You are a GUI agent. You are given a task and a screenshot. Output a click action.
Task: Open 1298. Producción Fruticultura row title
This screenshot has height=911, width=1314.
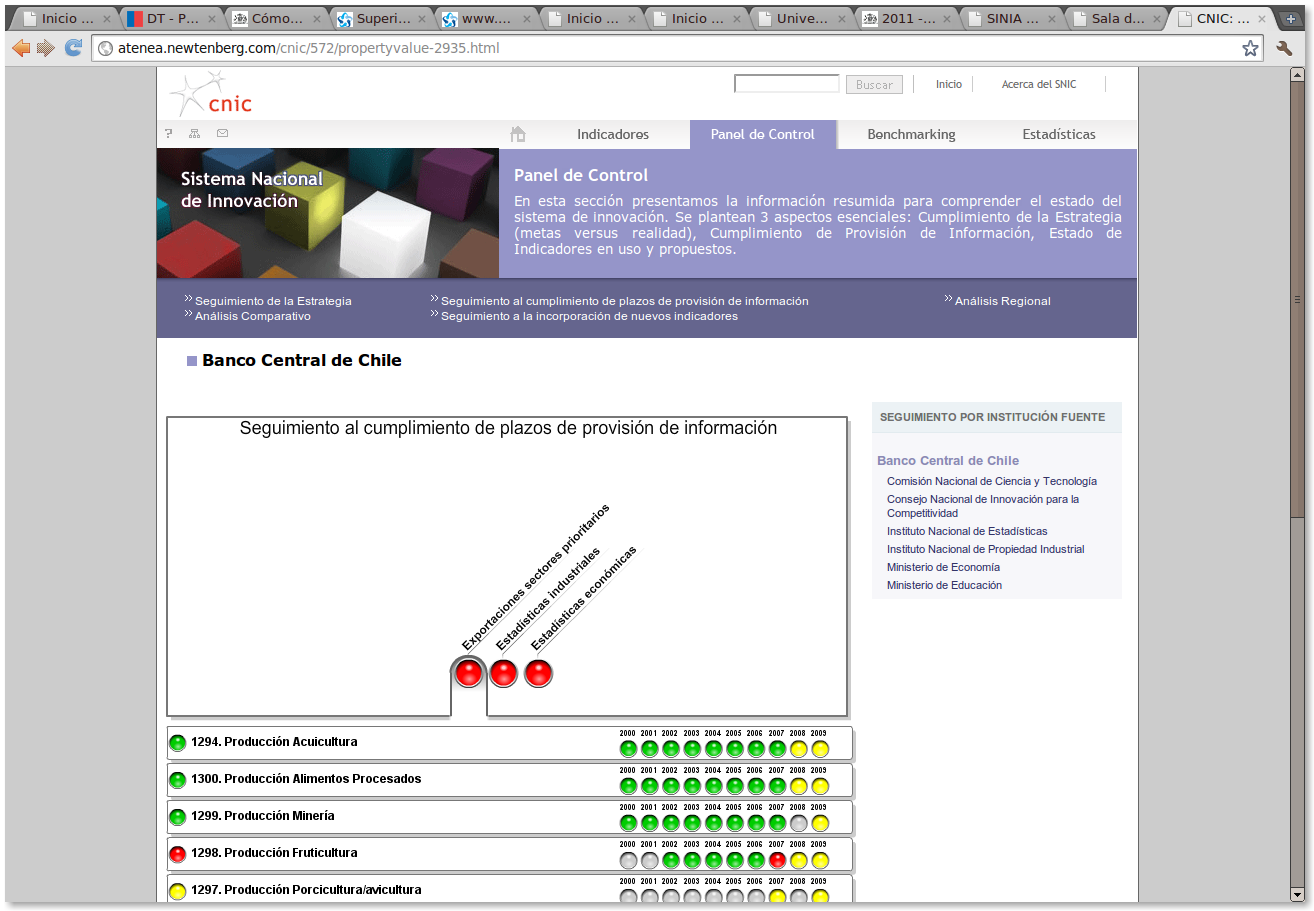click(x=274, y=853)
